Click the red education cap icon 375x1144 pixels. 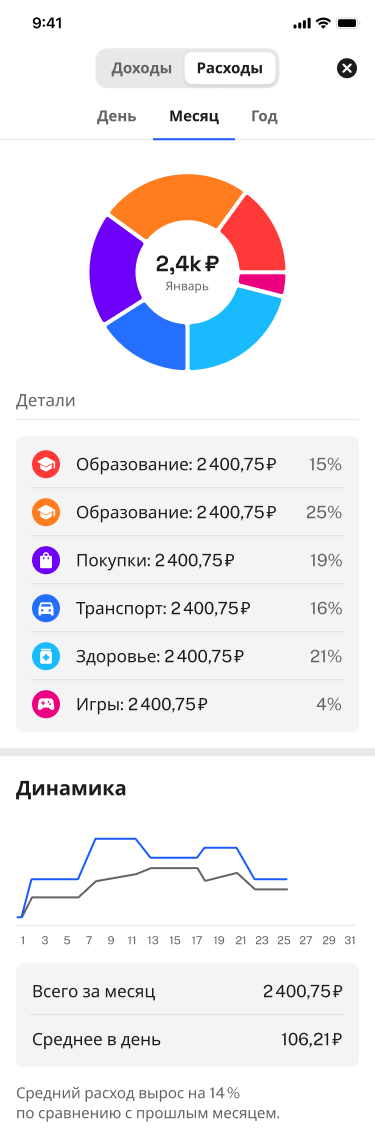coord(44,464)
